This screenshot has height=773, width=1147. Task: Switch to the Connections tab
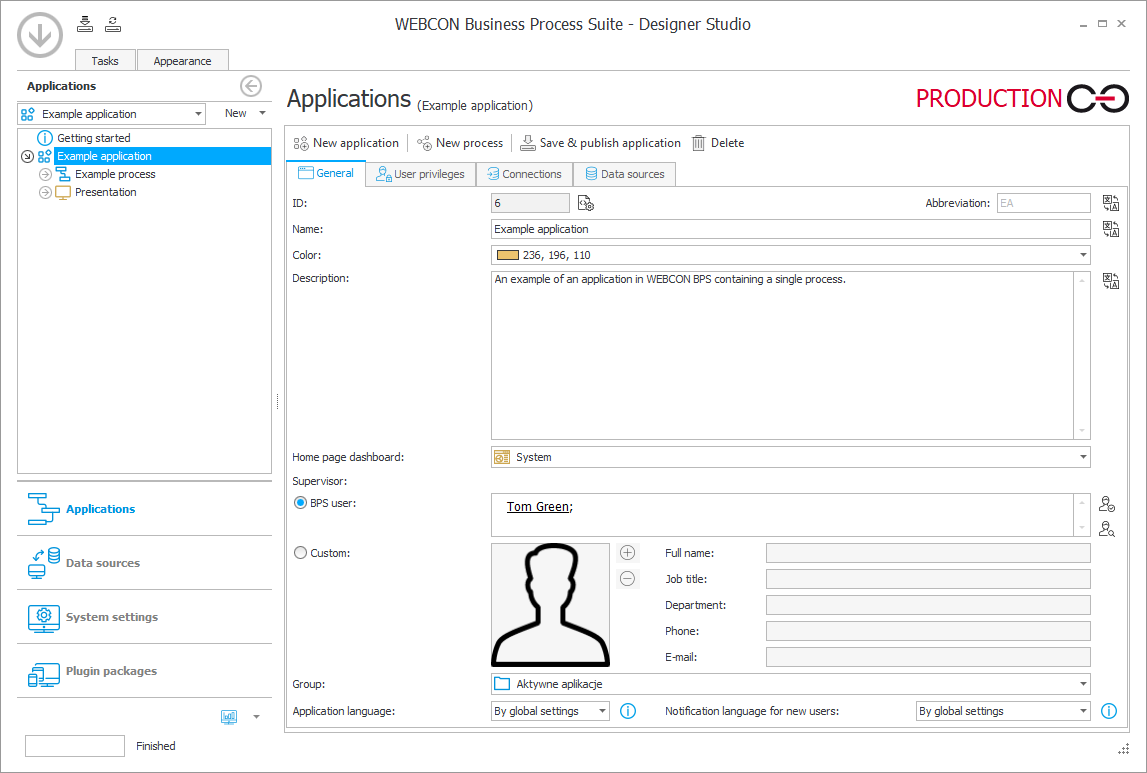[524, 174]
